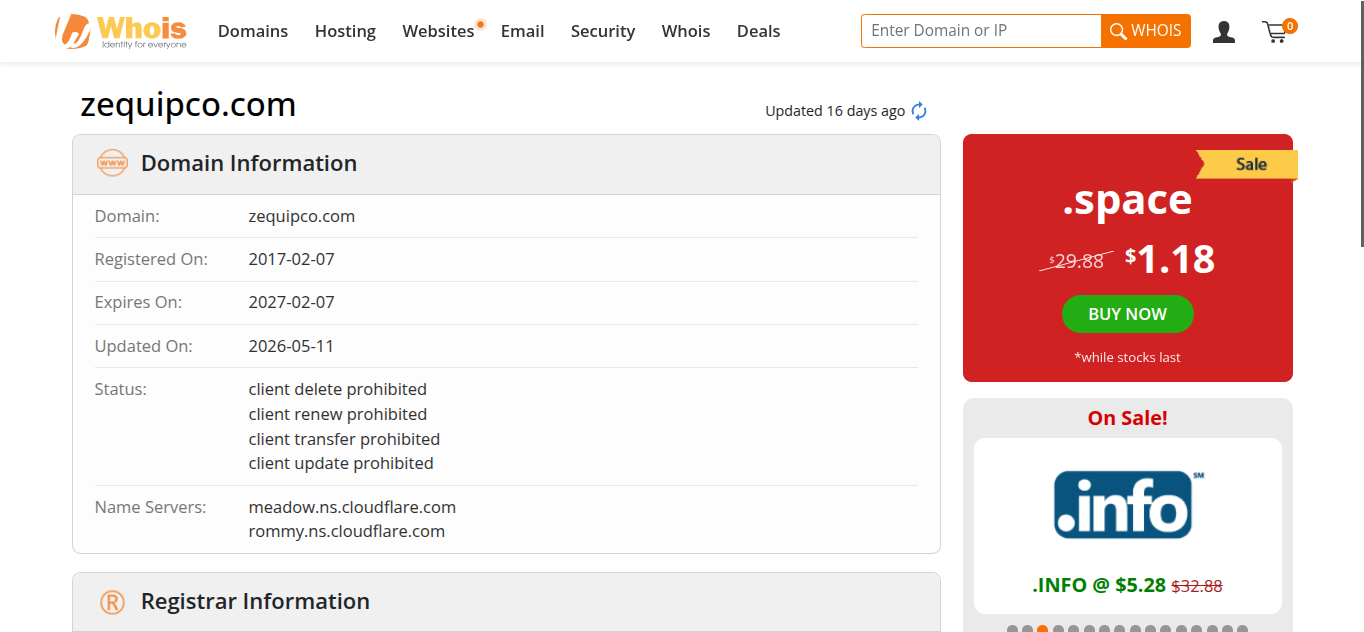Click the www icon in Domain Information header

click(112, 163)
